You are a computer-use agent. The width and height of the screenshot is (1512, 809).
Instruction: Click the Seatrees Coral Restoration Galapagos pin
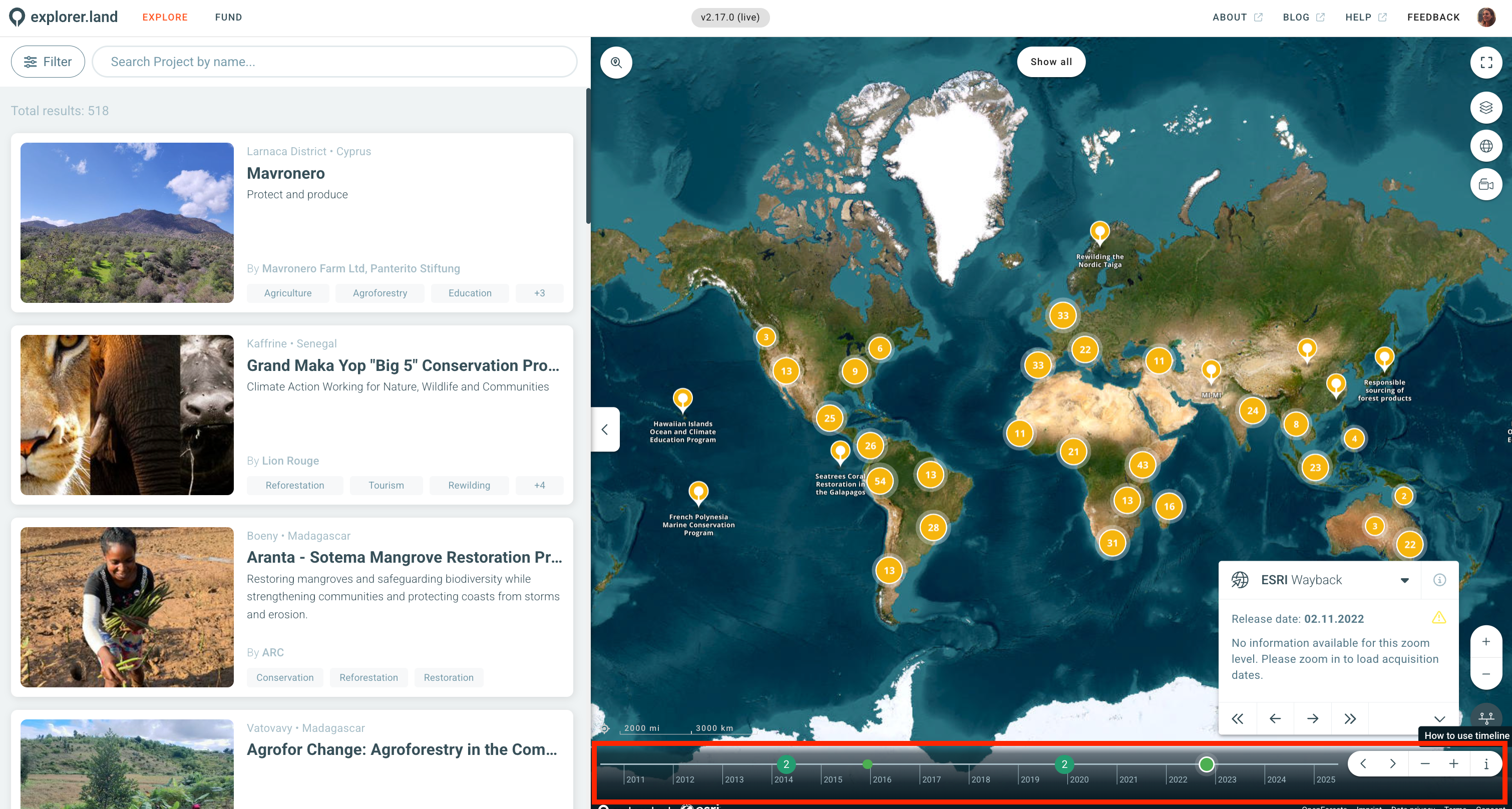click(x=840, y=453)
